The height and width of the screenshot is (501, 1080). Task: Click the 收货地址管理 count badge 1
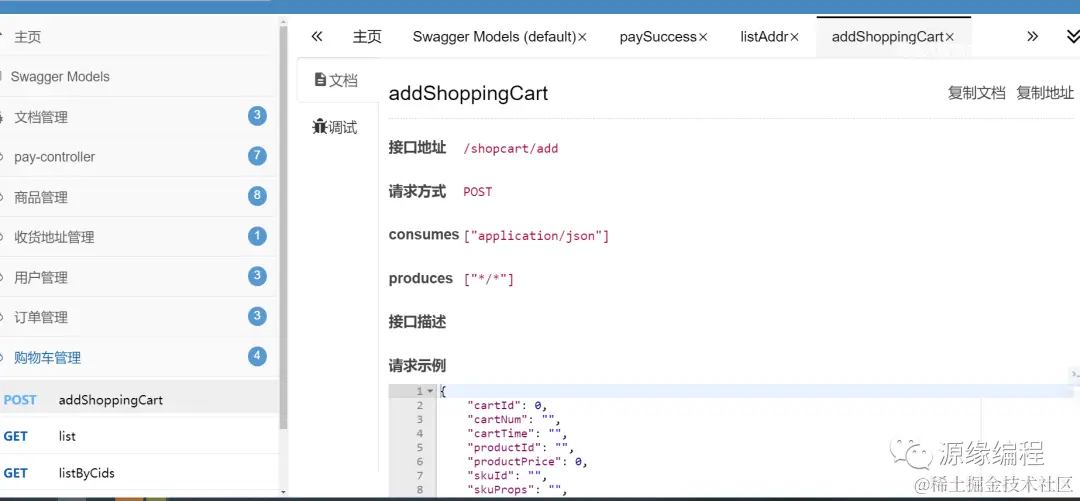pyautogui.click(x=257, y=236)
